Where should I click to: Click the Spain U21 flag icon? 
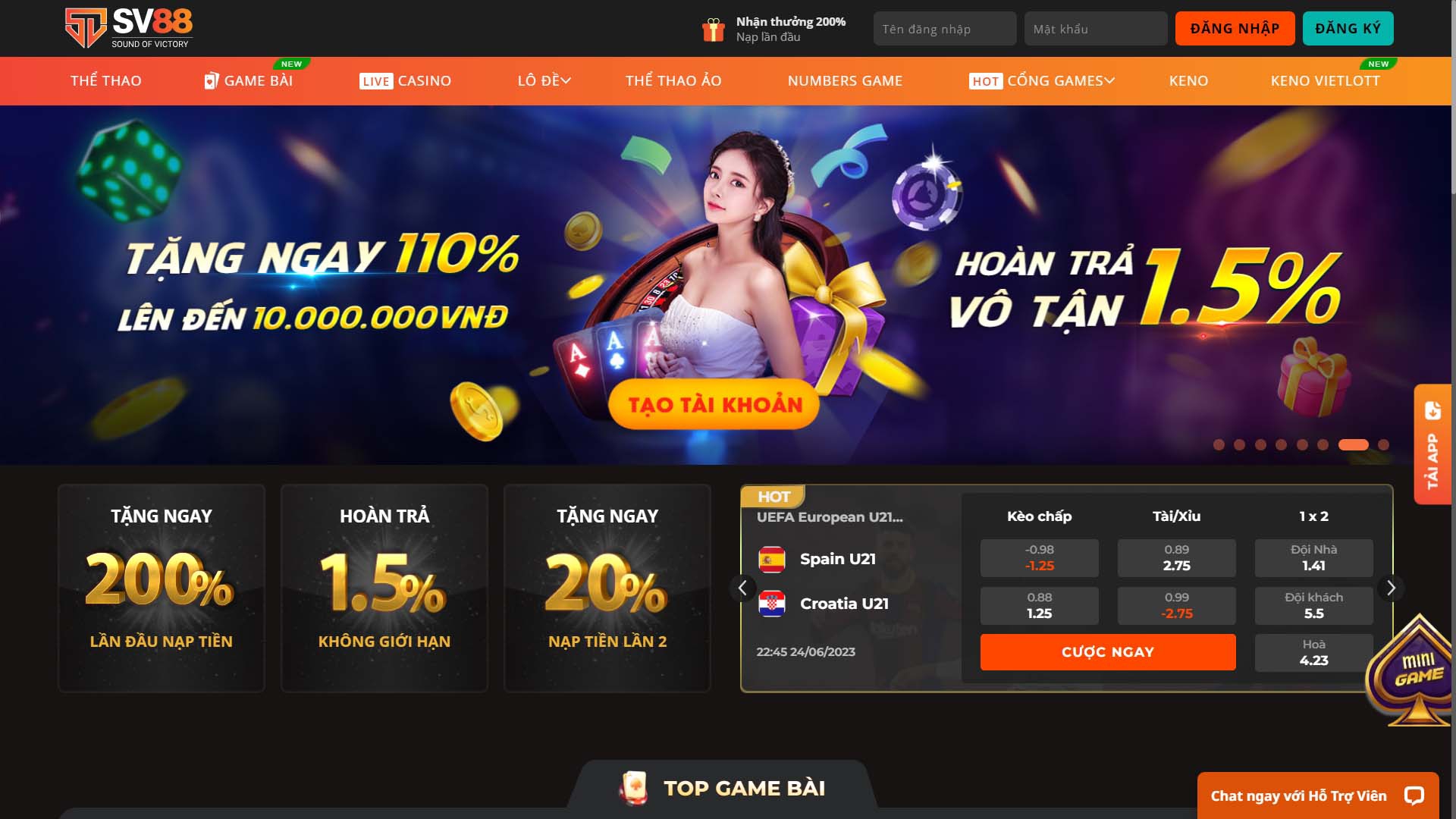point(772,560)
